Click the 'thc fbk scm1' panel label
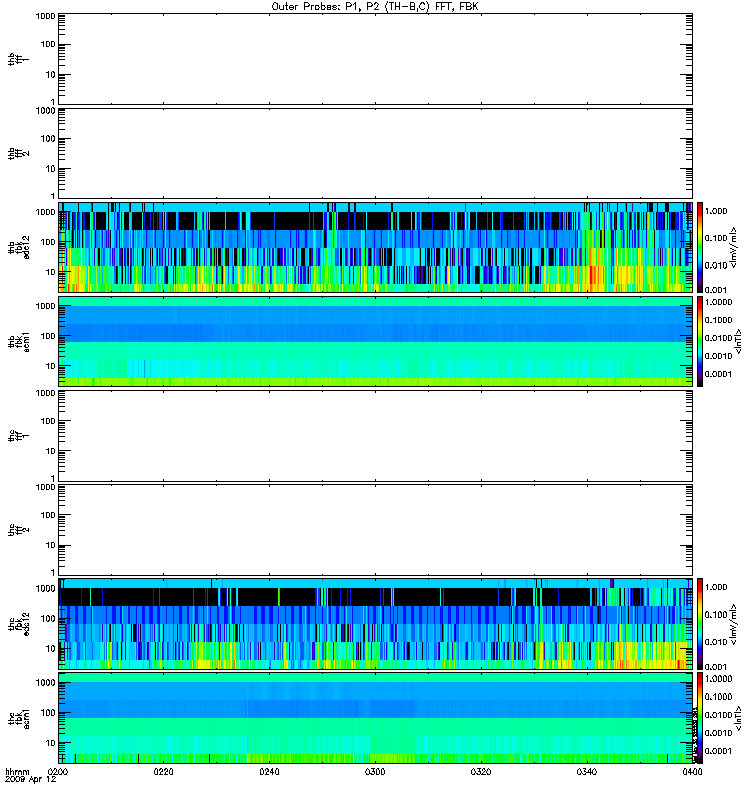This screenshot has width=750, height=800. [x=18, y=718]
